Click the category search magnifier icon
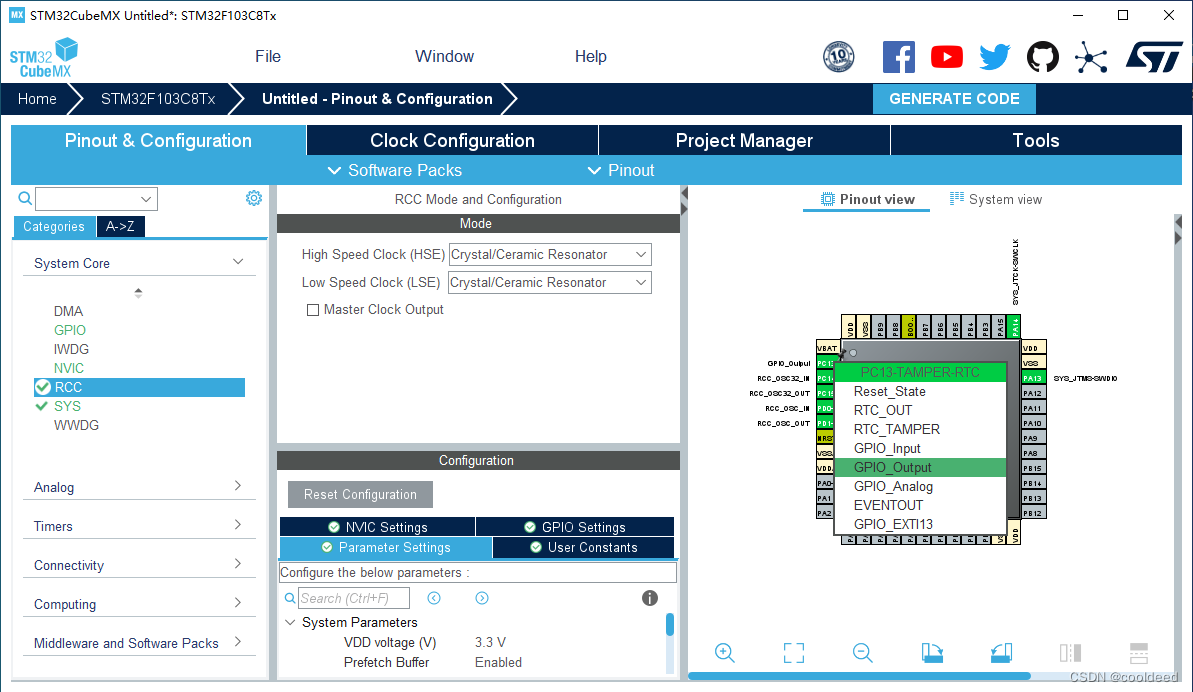Viewport: 1193px width, 692px height. (x=25, y=198)
